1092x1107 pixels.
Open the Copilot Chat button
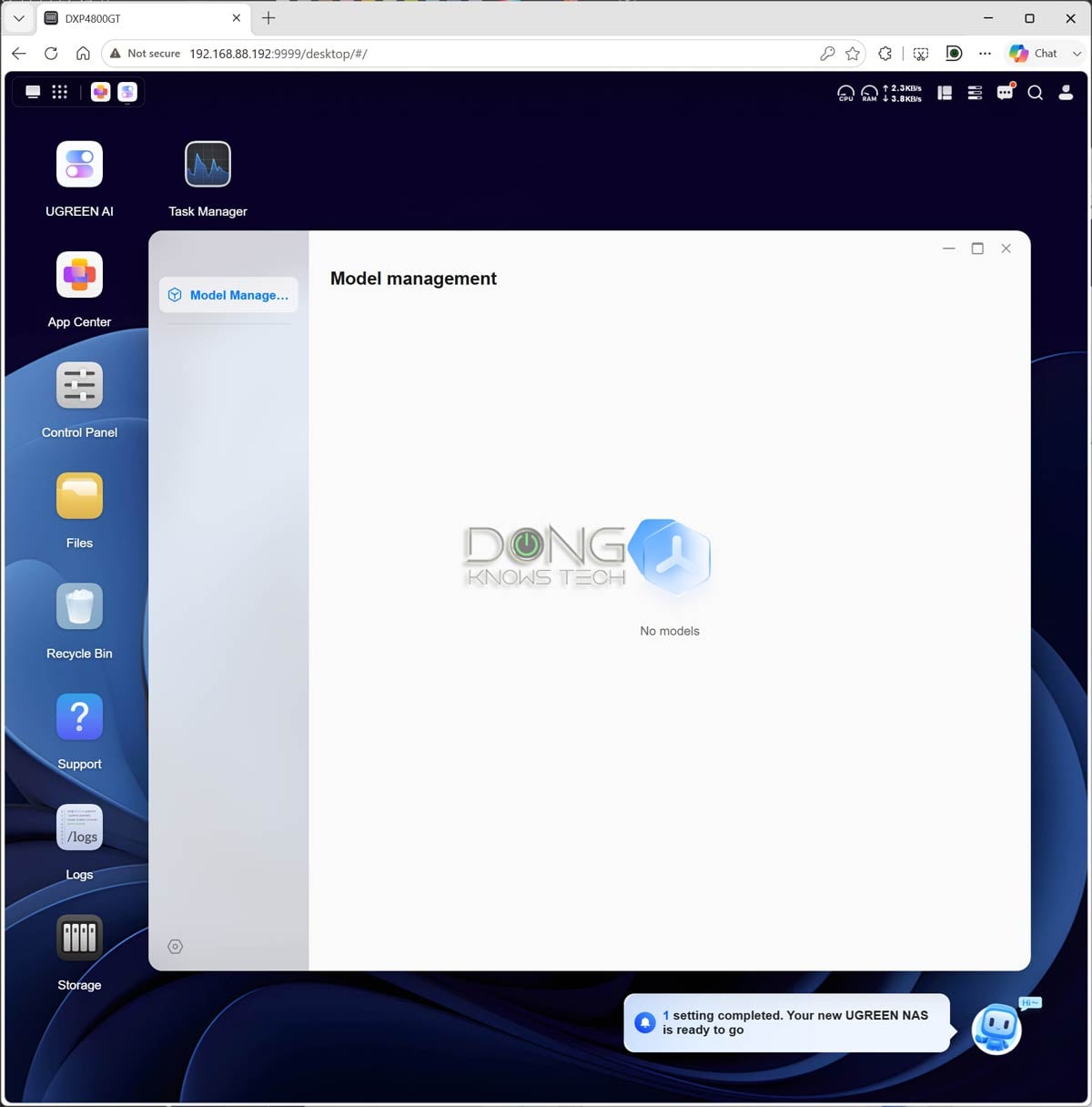1034,54
